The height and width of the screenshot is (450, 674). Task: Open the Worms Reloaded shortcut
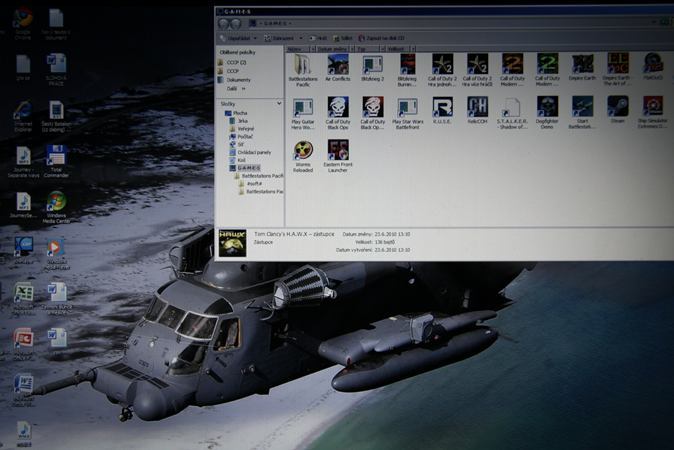point(303,156)
